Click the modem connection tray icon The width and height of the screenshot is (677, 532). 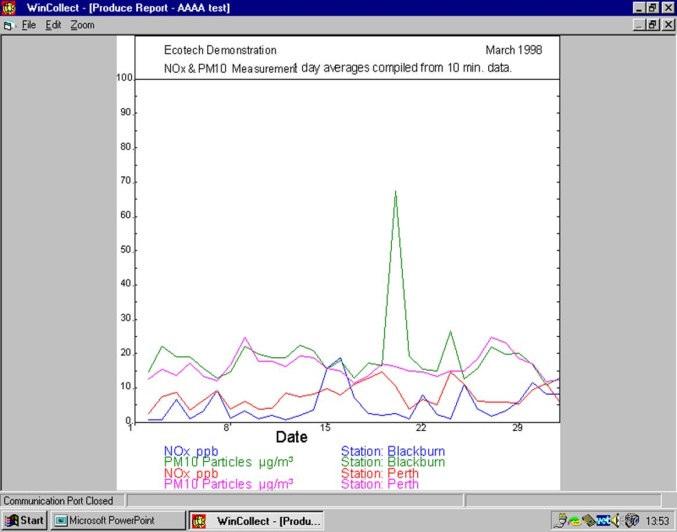[562, 520]
